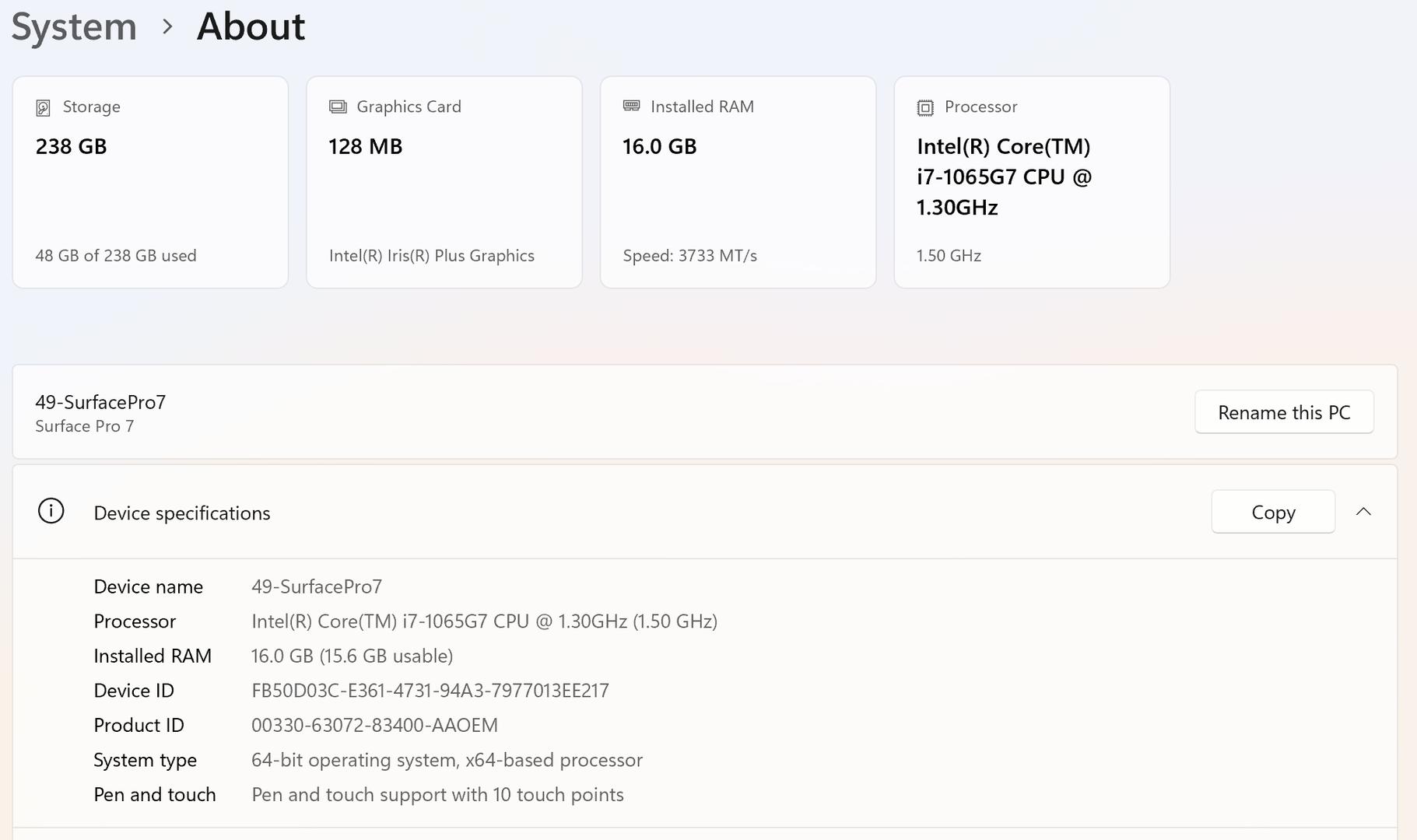Click the 49-SurfacePro7 PC name heading
Image resolution: width=1417 pixels, height=840 pixels.
[x=100, y=402]
